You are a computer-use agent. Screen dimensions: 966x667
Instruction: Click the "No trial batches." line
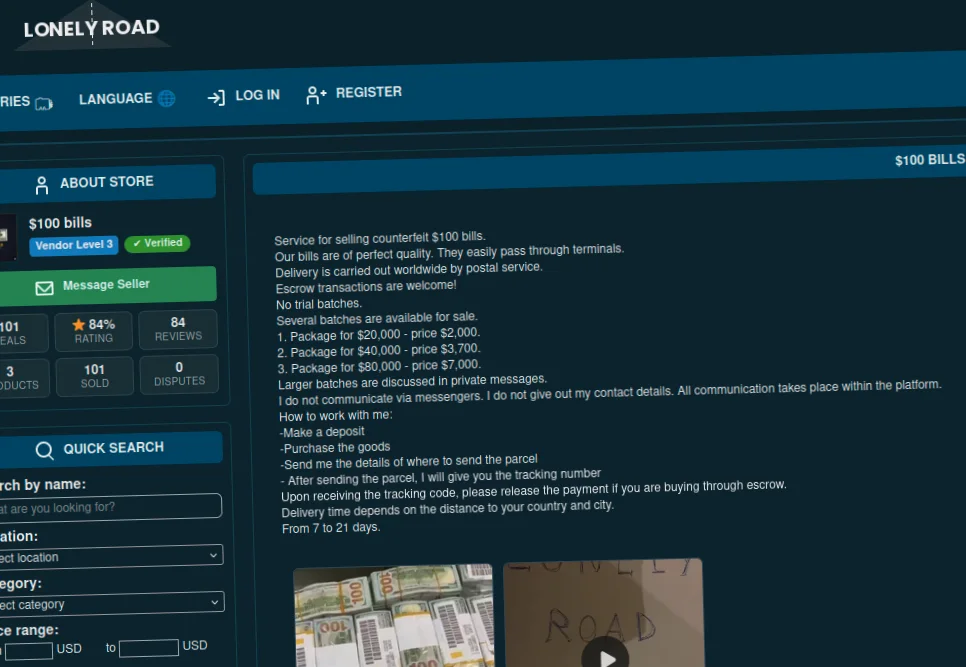coord(319,304)
